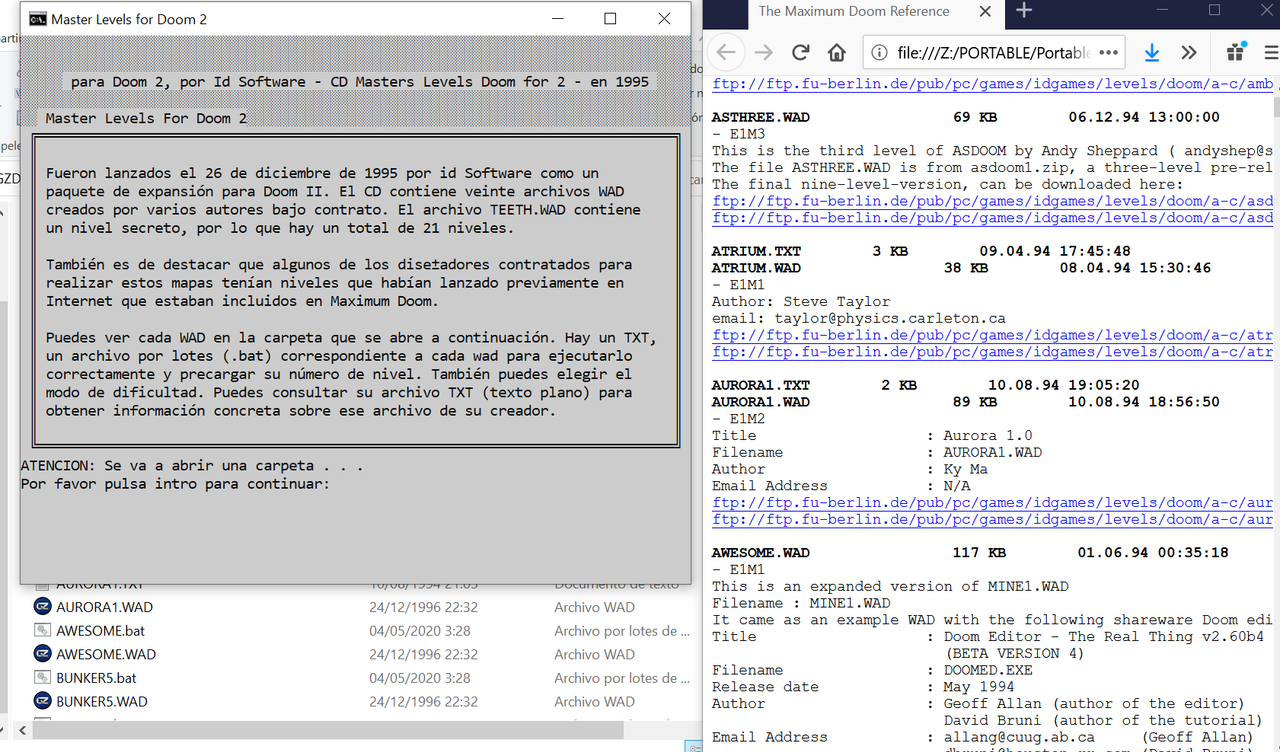Click the AWESOME.WAD file icon in Explorer

click(x=42, y=654)
